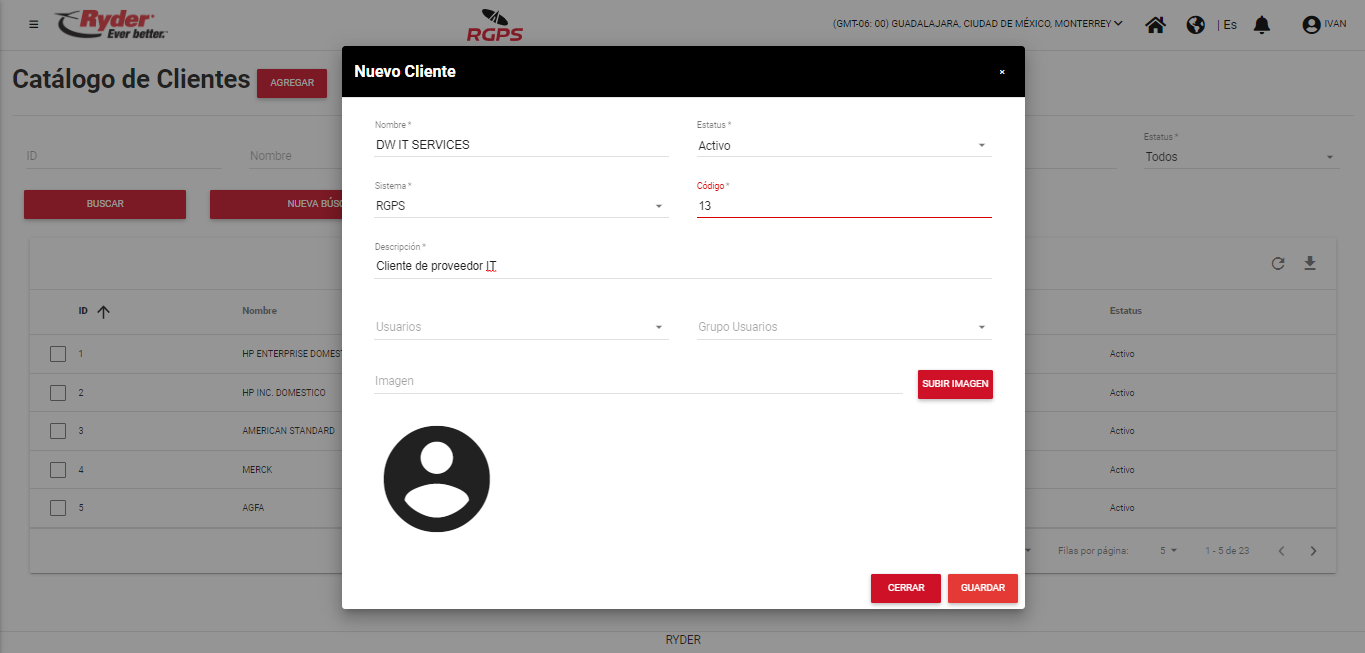This screenshot has height=653, width=1365.
Task: Open the hamburger navigation menu
Action: point(34,24)
